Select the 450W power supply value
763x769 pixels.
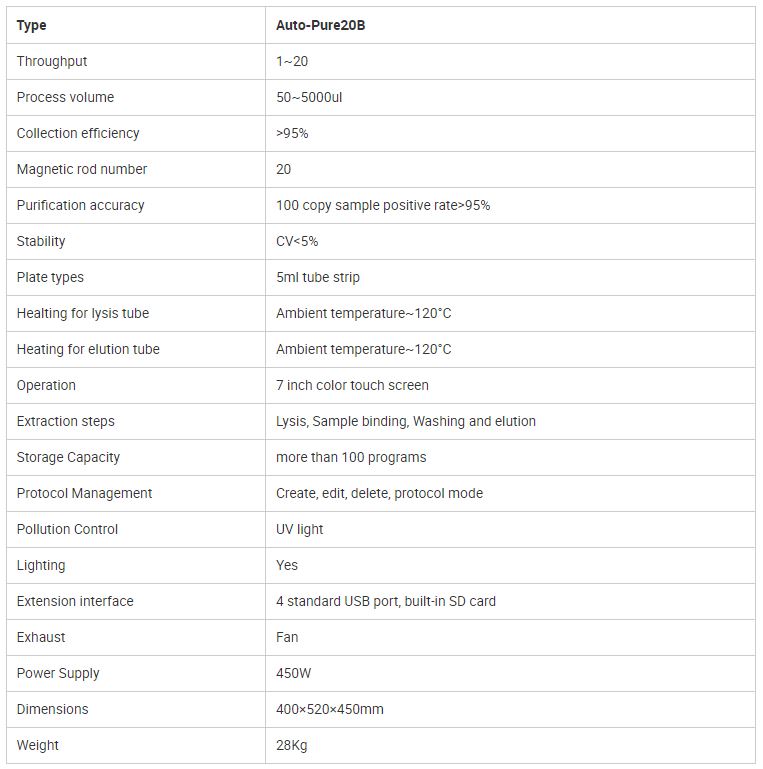294,673
